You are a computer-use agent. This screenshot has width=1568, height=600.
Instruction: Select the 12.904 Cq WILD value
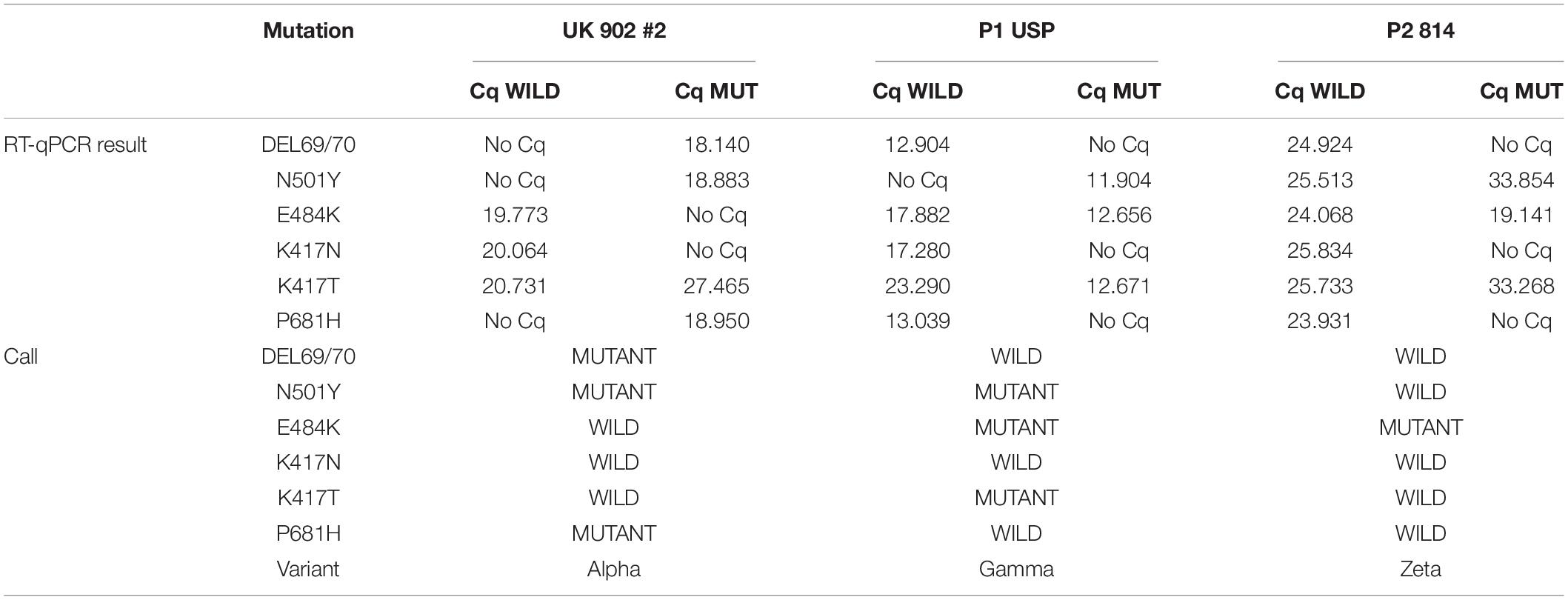(918, 144)
